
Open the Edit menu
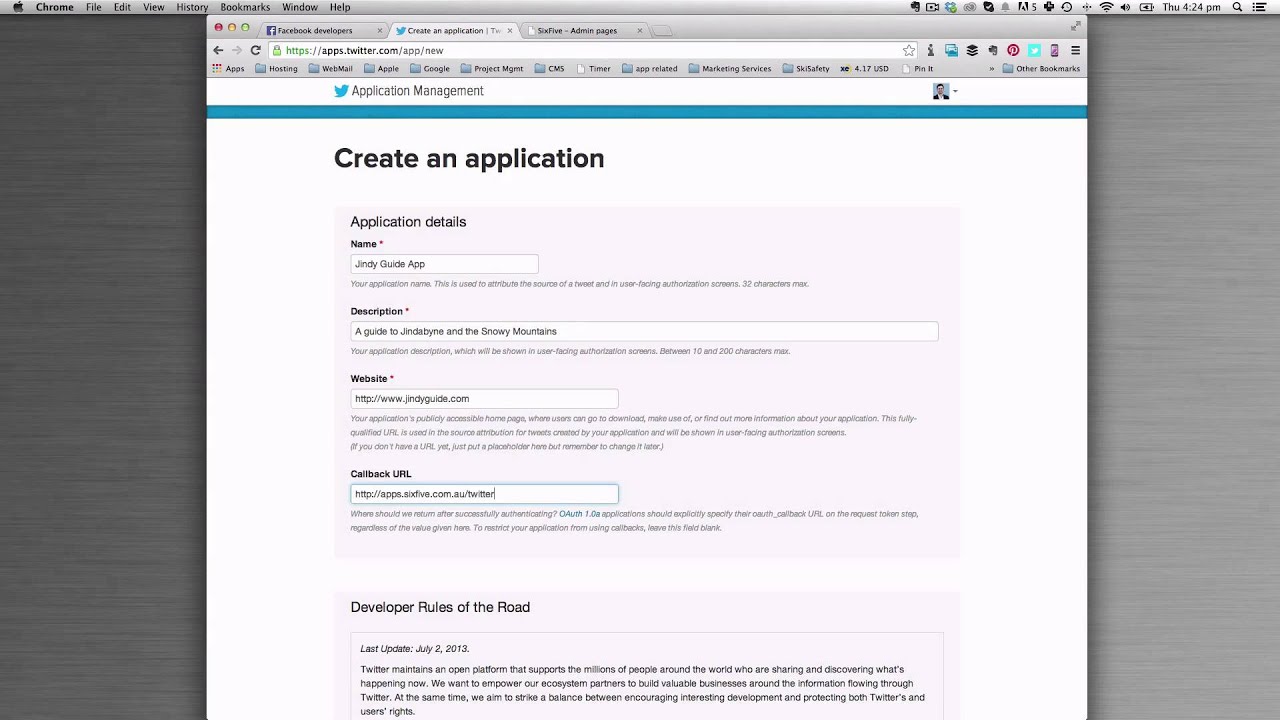tap(122, 7)
